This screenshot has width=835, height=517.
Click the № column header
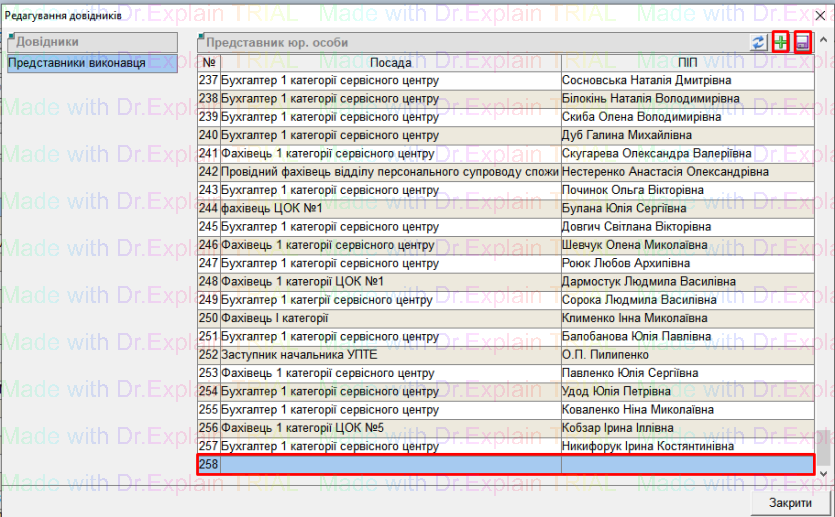pyautogui.click(x=209, y=63)
